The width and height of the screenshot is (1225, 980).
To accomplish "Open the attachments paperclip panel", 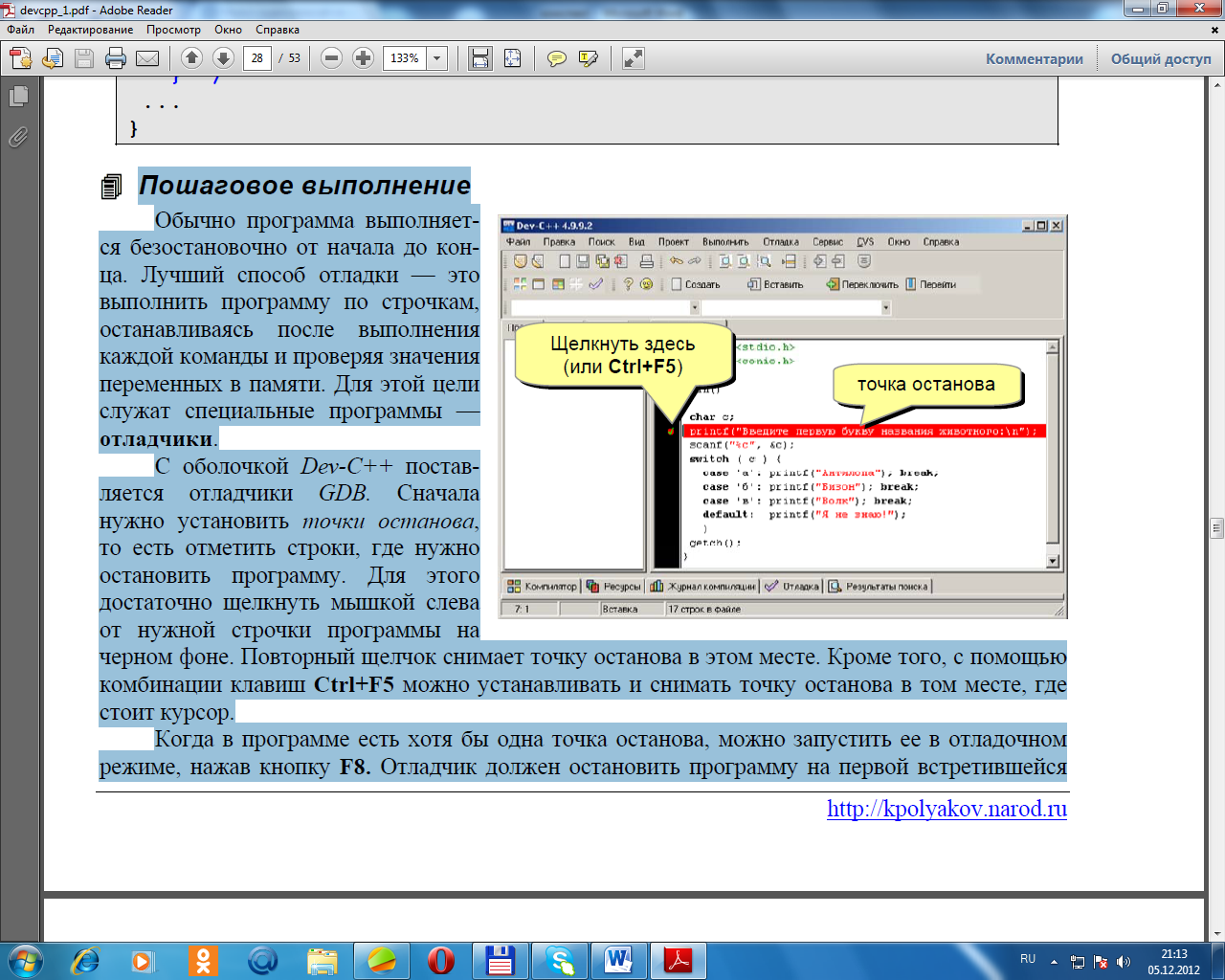I will coord(18,138).
